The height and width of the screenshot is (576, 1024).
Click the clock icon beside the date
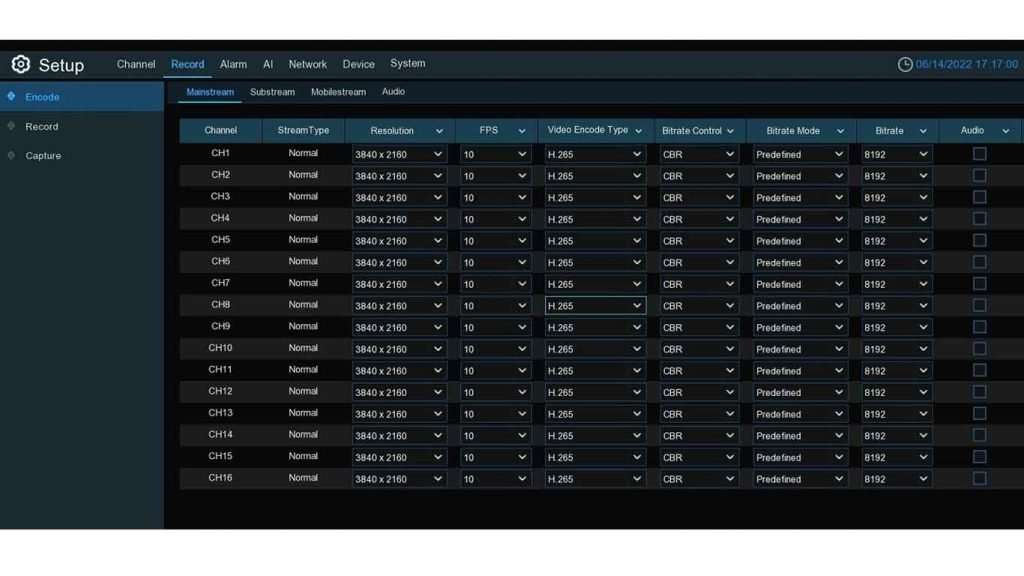[903, 61]
